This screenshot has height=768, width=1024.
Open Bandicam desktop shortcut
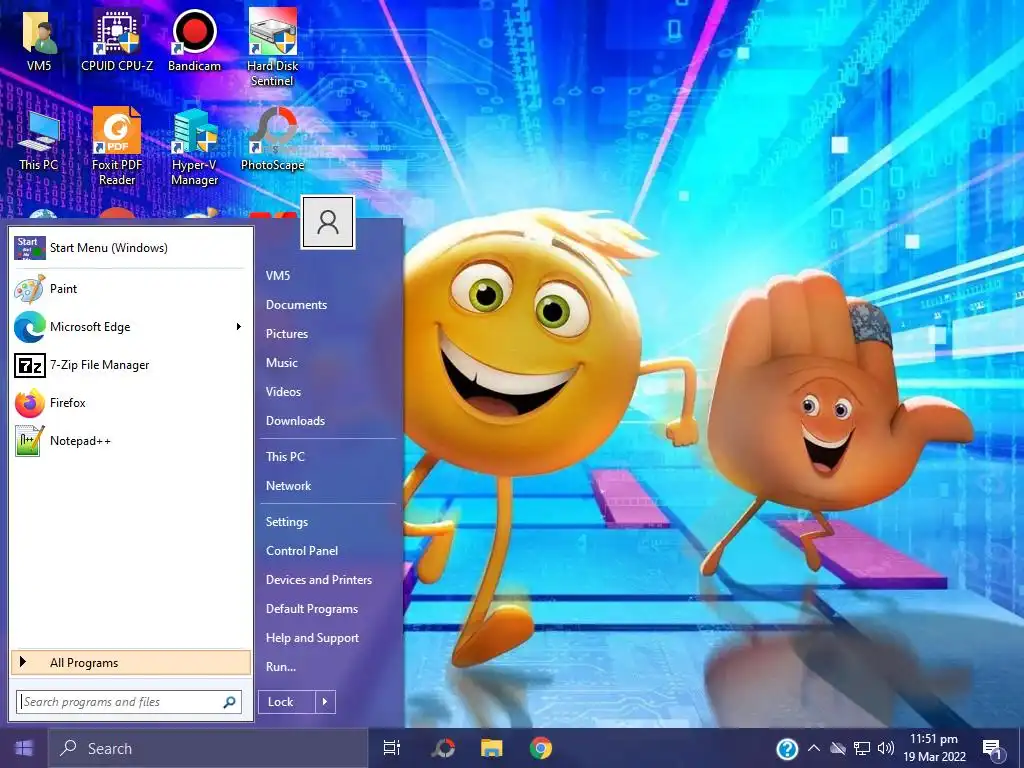(x=194, y=39)
